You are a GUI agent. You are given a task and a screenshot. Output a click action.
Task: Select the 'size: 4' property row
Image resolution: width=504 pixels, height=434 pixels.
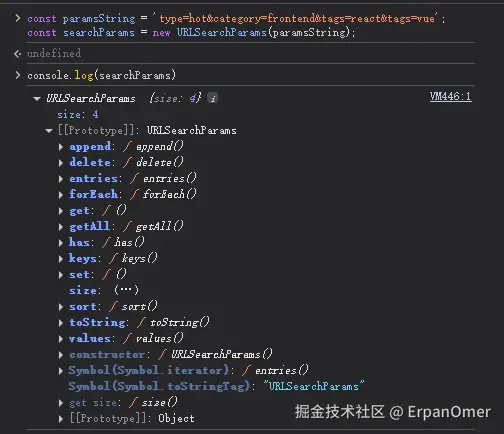[78, 115]
